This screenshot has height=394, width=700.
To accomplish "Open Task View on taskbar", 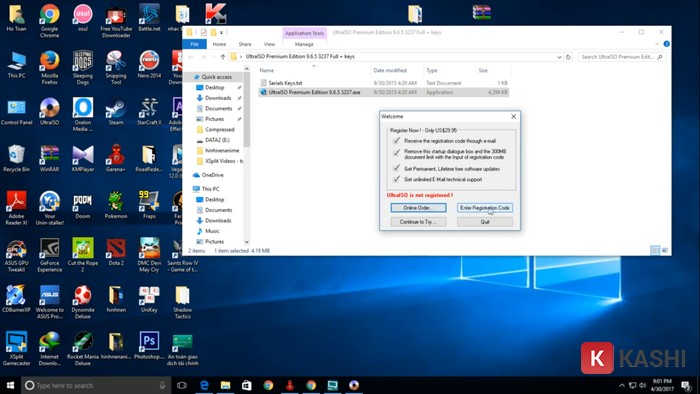I will [x=182, y=385].
